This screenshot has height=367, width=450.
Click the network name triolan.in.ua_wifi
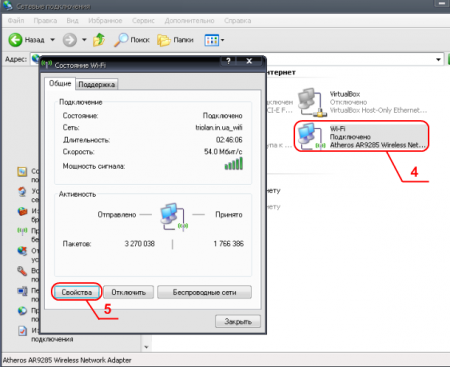click(219, 127)
